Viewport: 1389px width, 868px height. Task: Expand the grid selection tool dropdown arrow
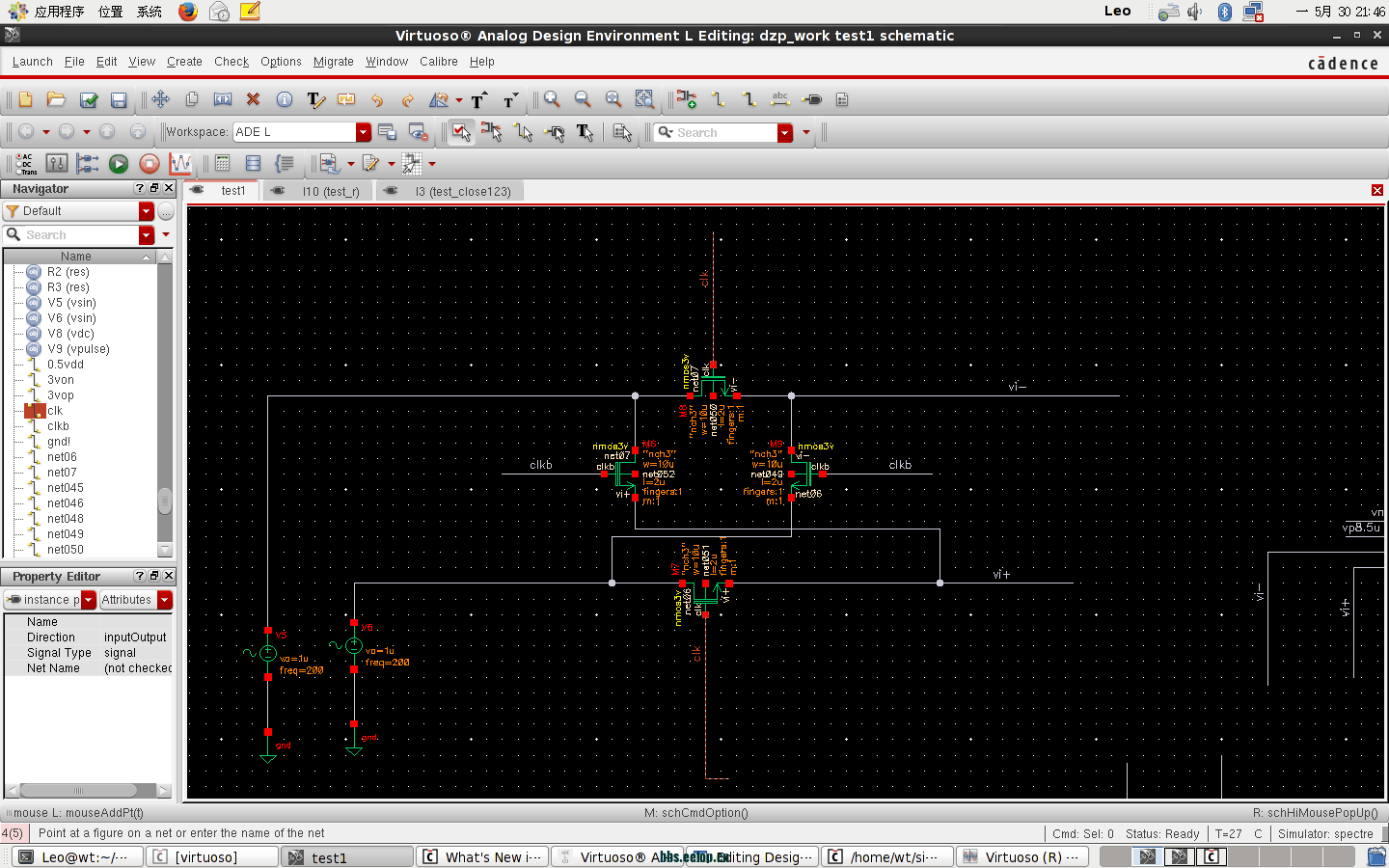[432, 164]
